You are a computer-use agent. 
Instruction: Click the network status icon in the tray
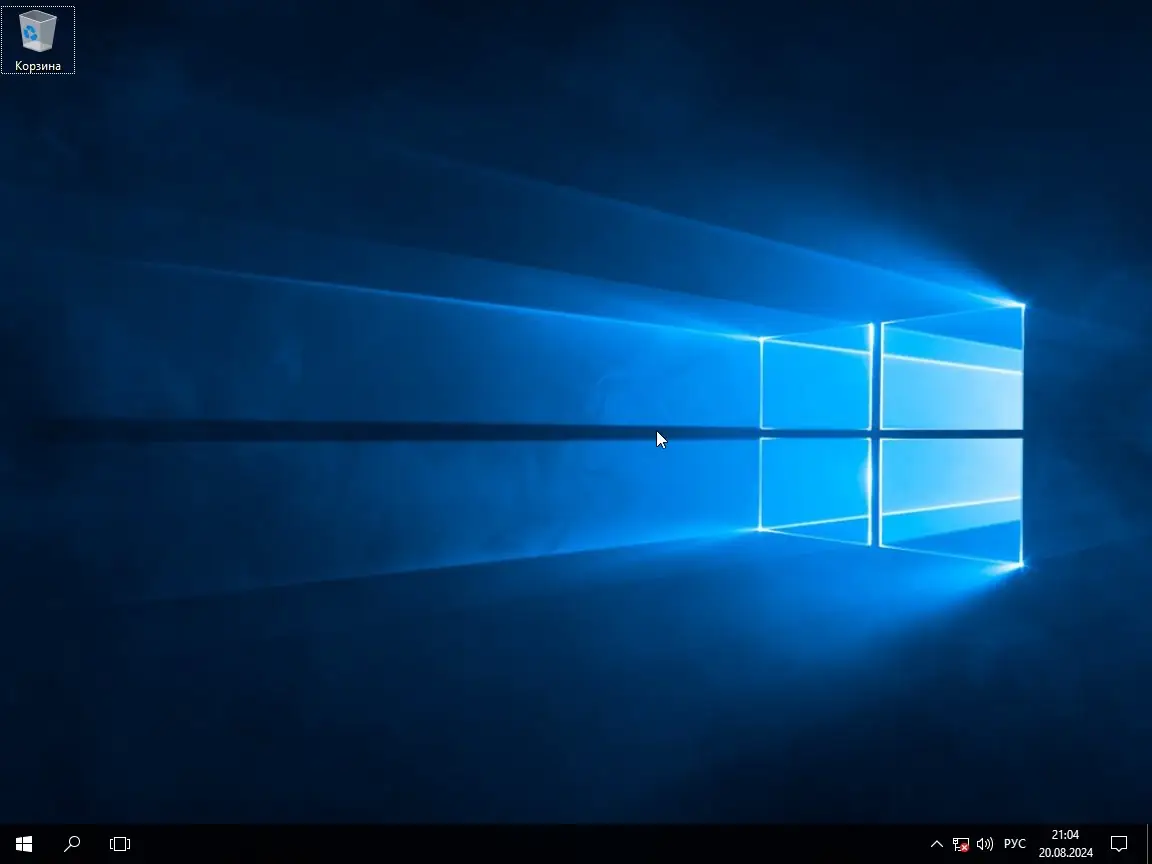tap(960, 844)
